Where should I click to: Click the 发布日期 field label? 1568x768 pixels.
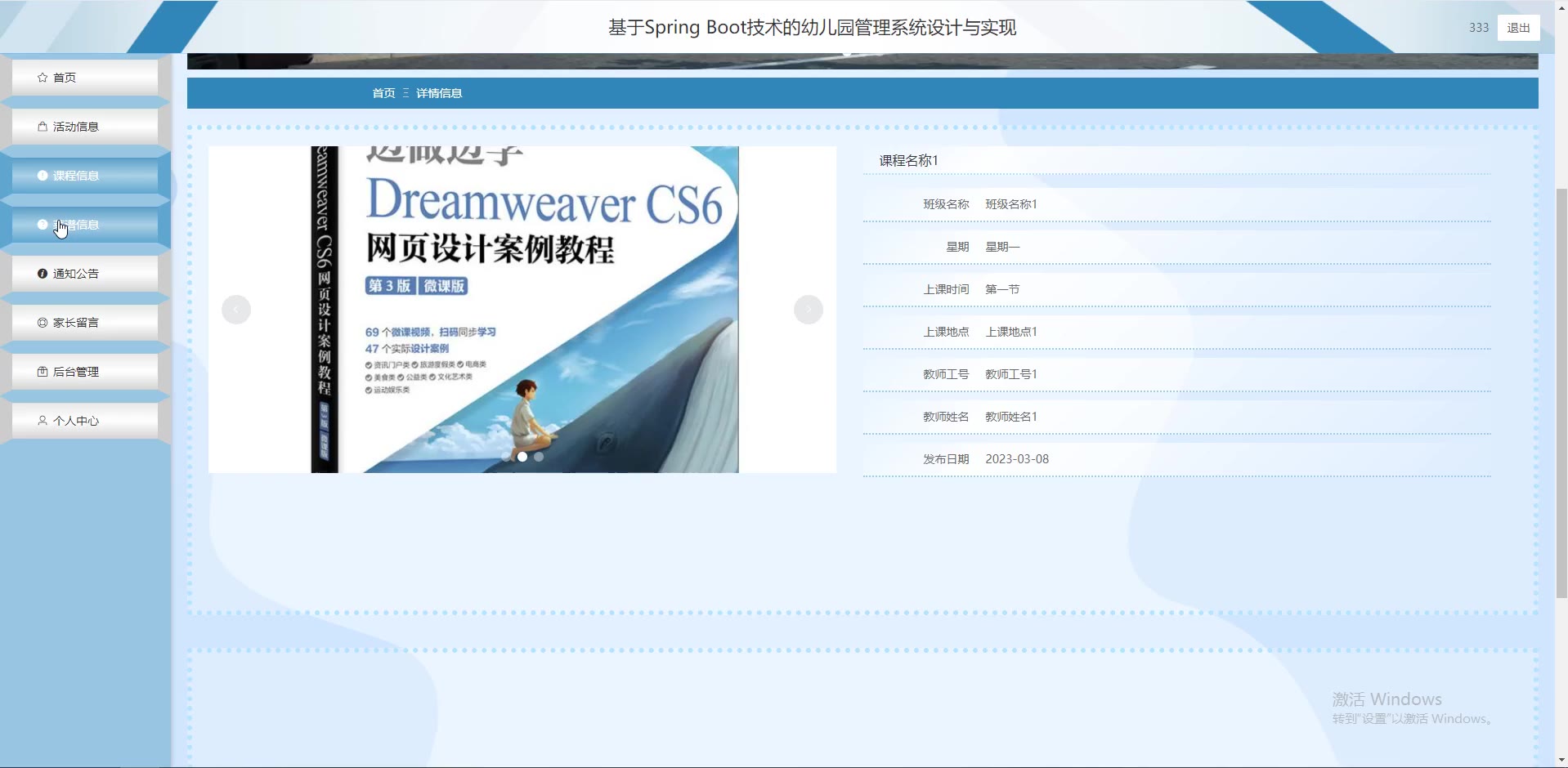(946, 459)
